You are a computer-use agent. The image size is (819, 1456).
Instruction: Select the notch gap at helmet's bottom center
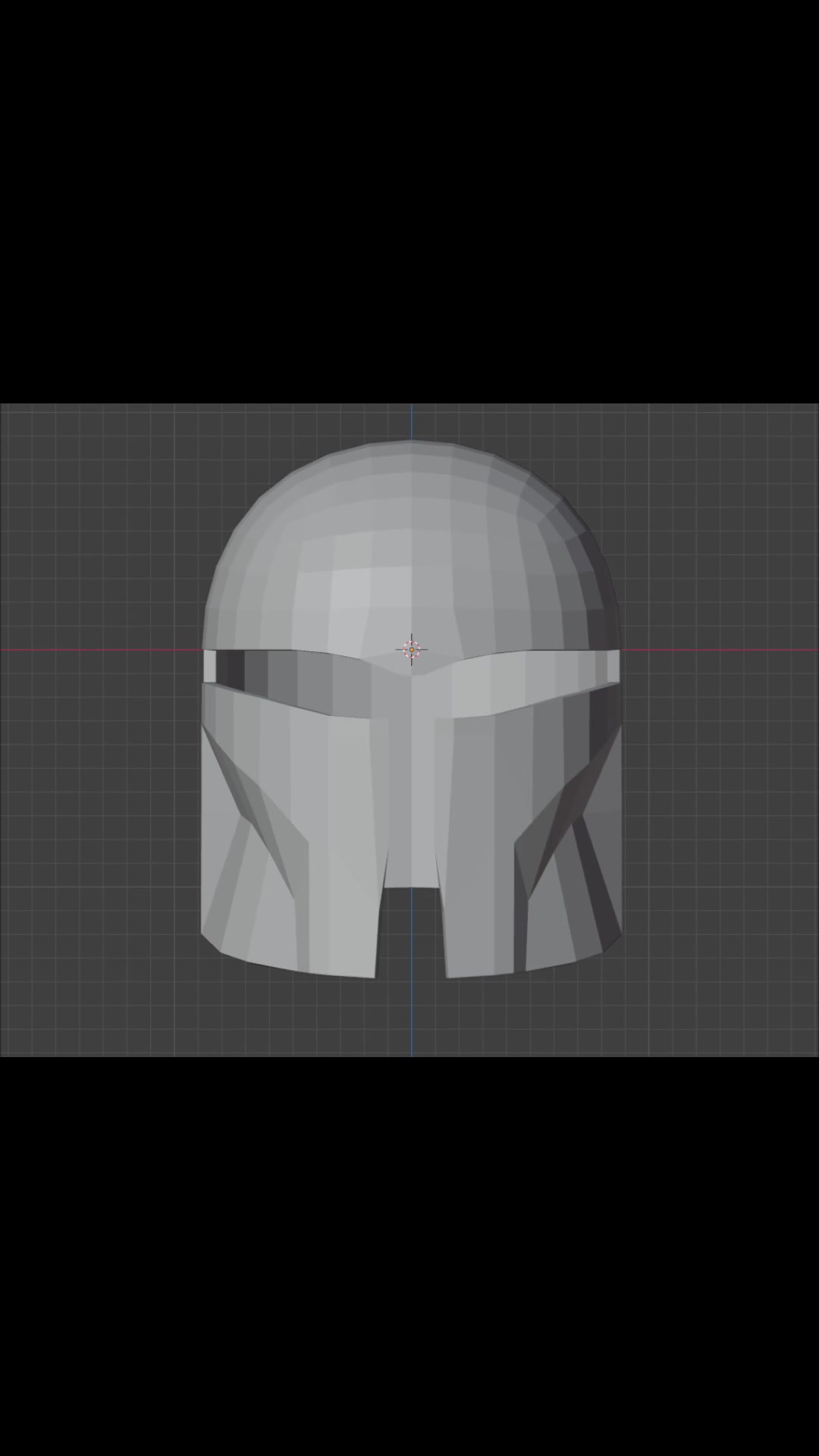[411, 931]
